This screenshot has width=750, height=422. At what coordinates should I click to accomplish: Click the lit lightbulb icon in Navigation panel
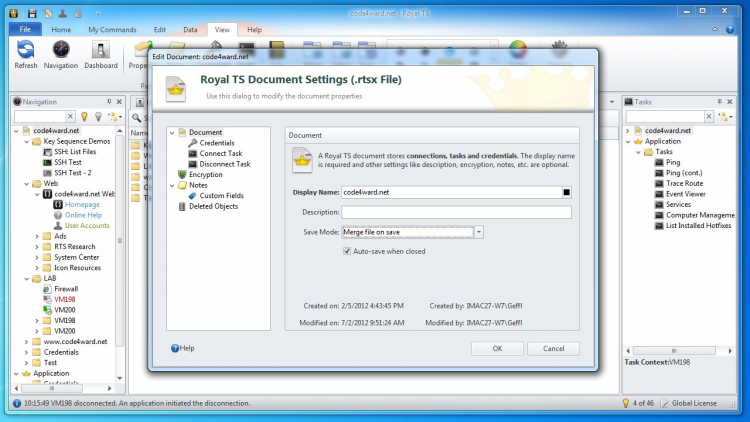(x=84, y=116)
